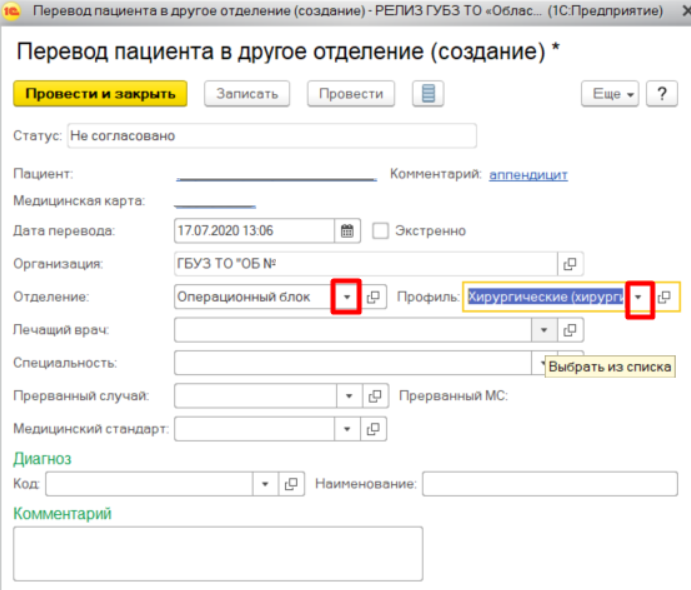
Task: Click the help question mark button
Action: click(x=661, y=94)
